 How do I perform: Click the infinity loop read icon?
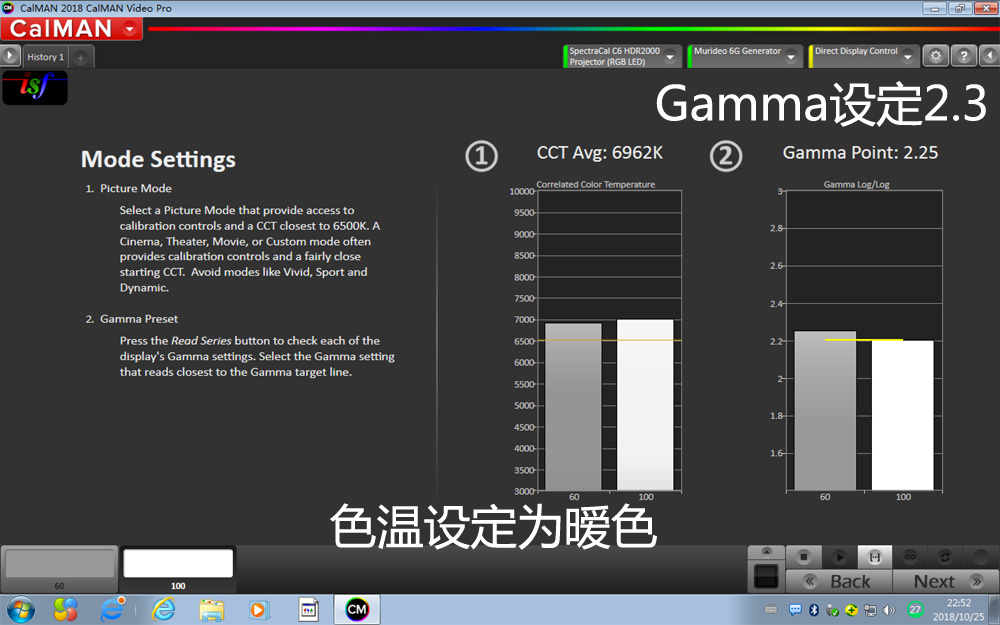click(910, 556)
